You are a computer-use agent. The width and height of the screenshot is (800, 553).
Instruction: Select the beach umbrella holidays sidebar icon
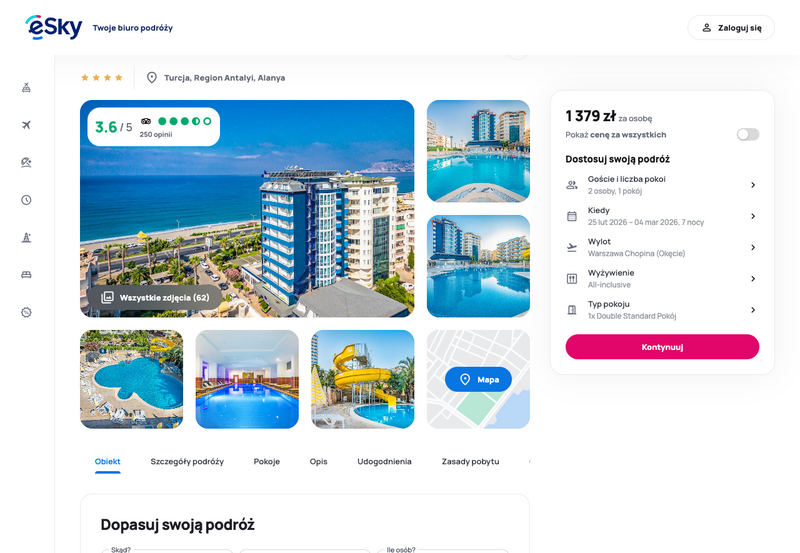tap(27, 162)
